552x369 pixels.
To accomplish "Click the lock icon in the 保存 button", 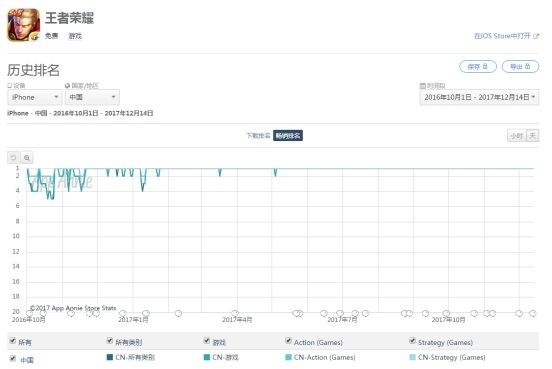I will (x=485, y=66).
